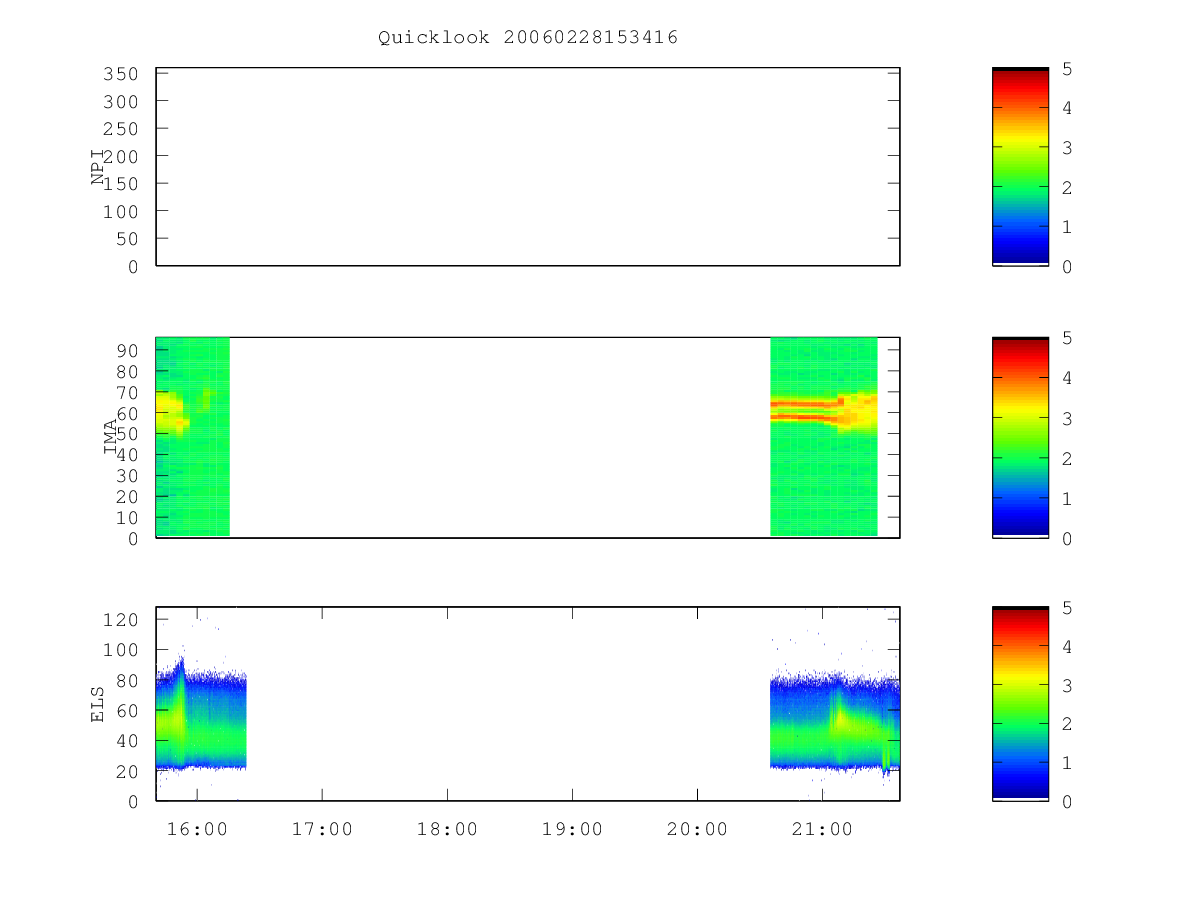Click the 300 tick on NPI axis

(120, 102)
